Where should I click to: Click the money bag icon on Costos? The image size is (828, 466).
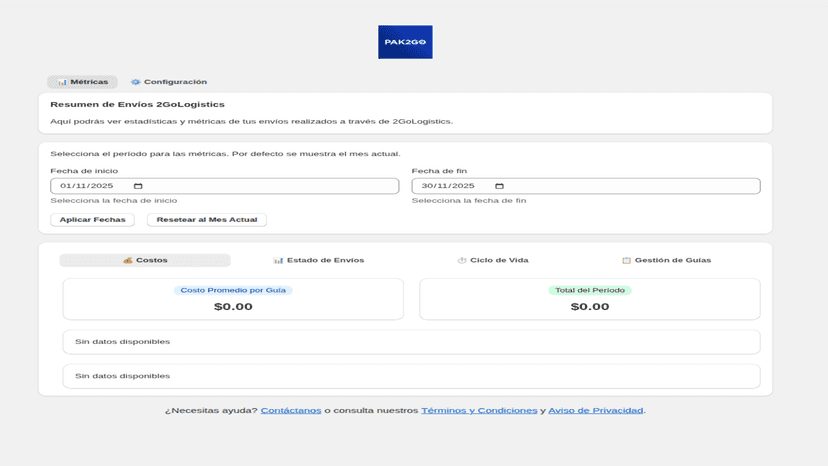click(x=128, y=260)
